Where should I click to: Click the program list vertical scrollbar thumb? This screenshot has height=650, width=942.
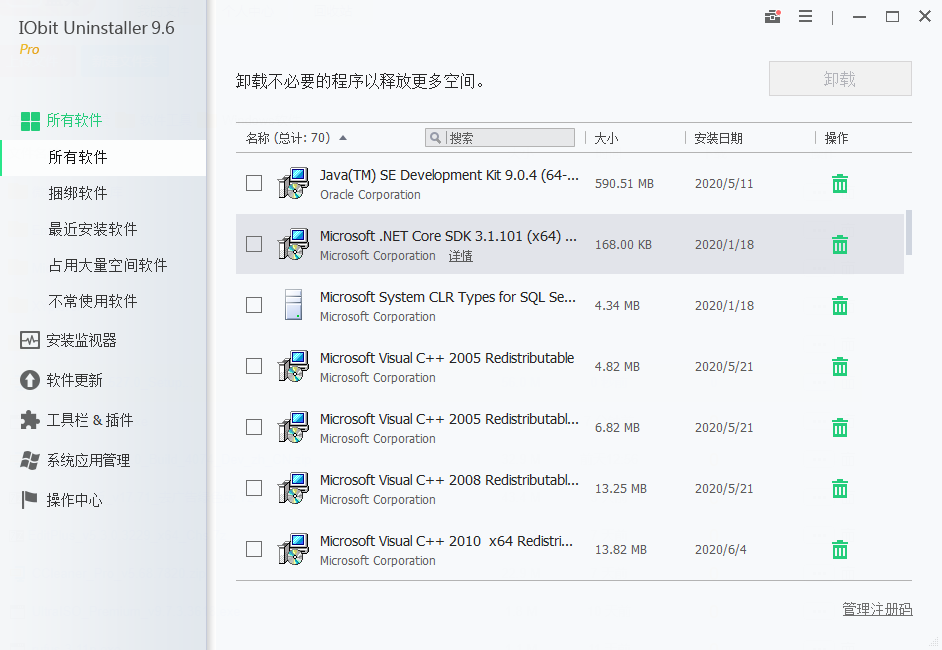(x=909, y=232)
